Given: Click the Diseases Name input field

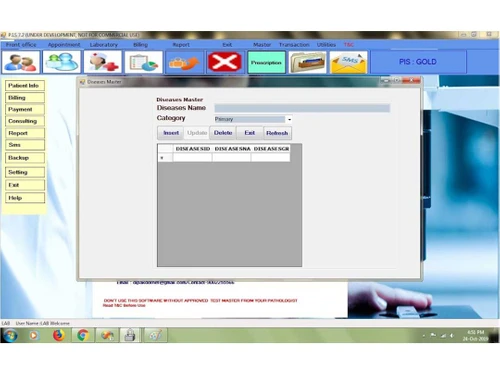Looking at the screenshot, I should tap(302, 108).
